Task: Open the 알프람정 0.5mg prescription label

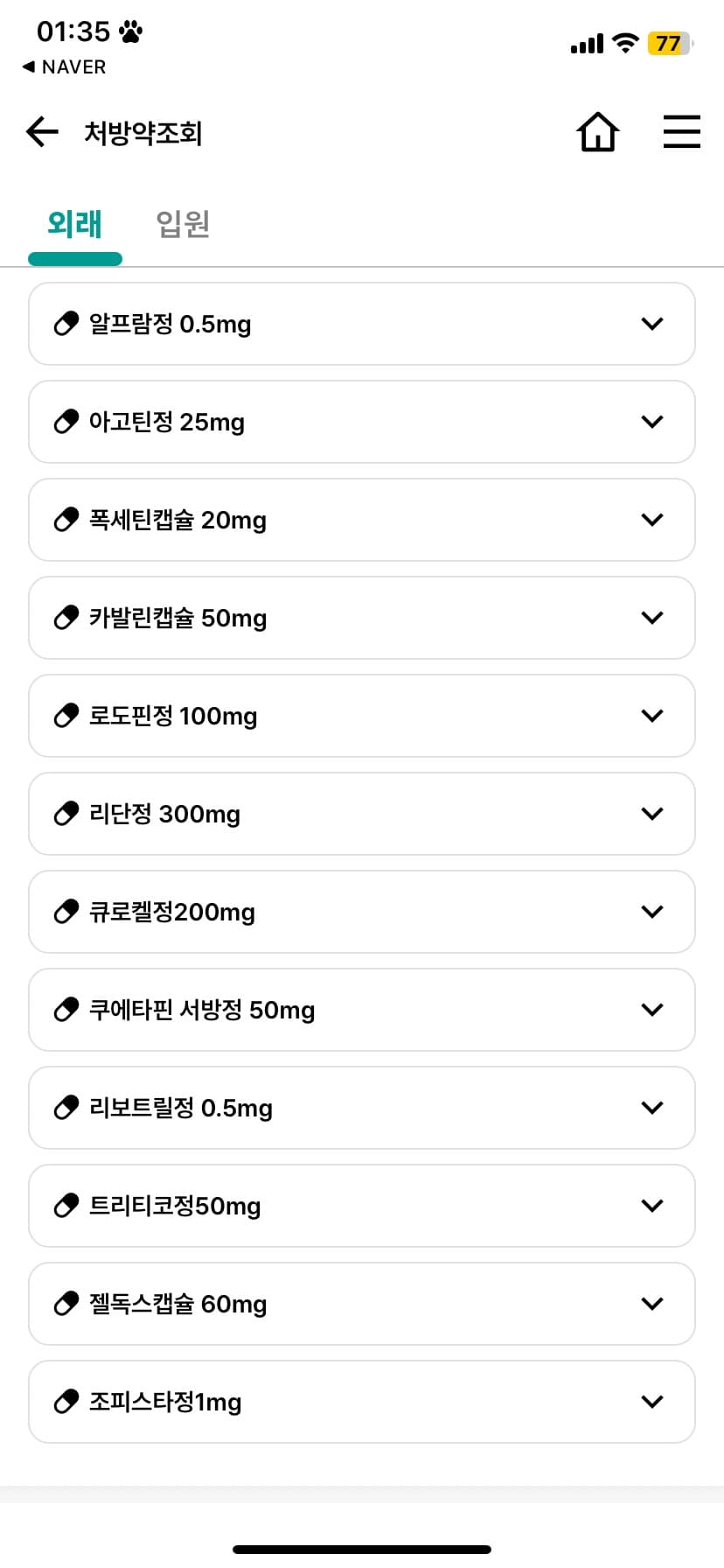Action: [171, 324]
